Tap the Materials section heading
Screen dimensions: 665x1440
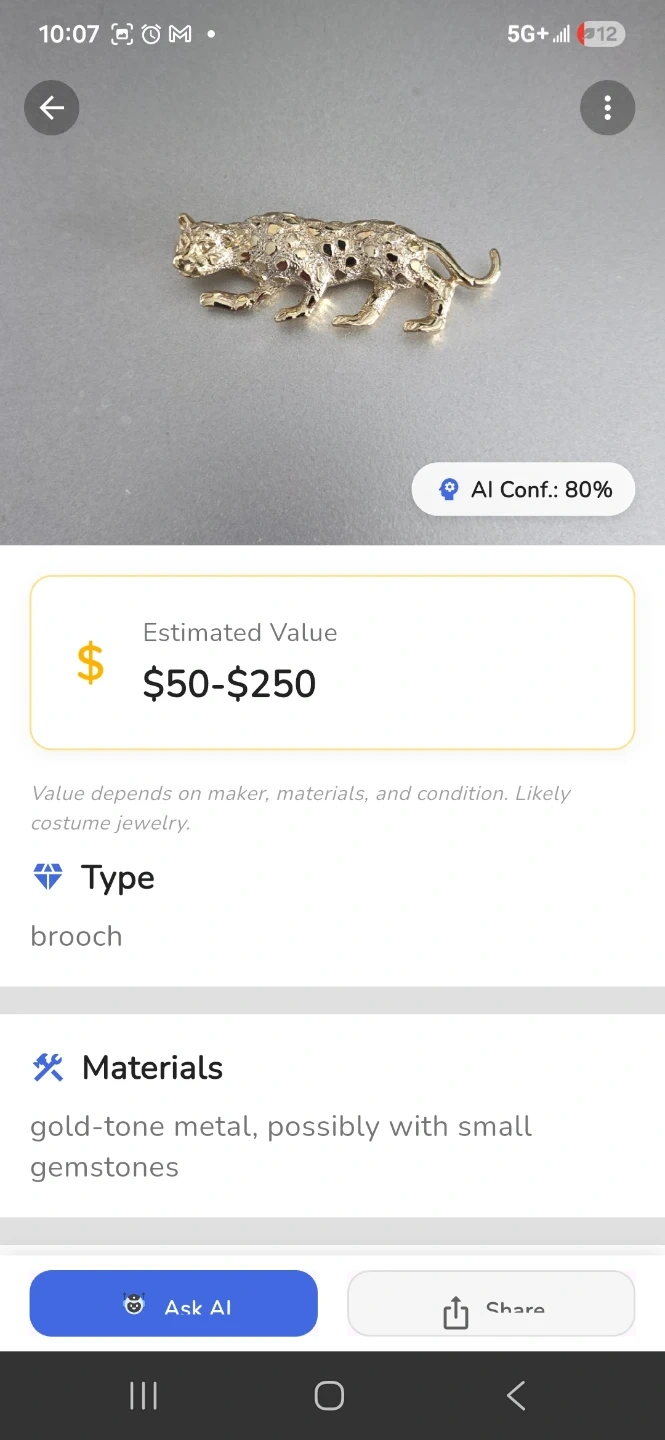coord(152,1068)
